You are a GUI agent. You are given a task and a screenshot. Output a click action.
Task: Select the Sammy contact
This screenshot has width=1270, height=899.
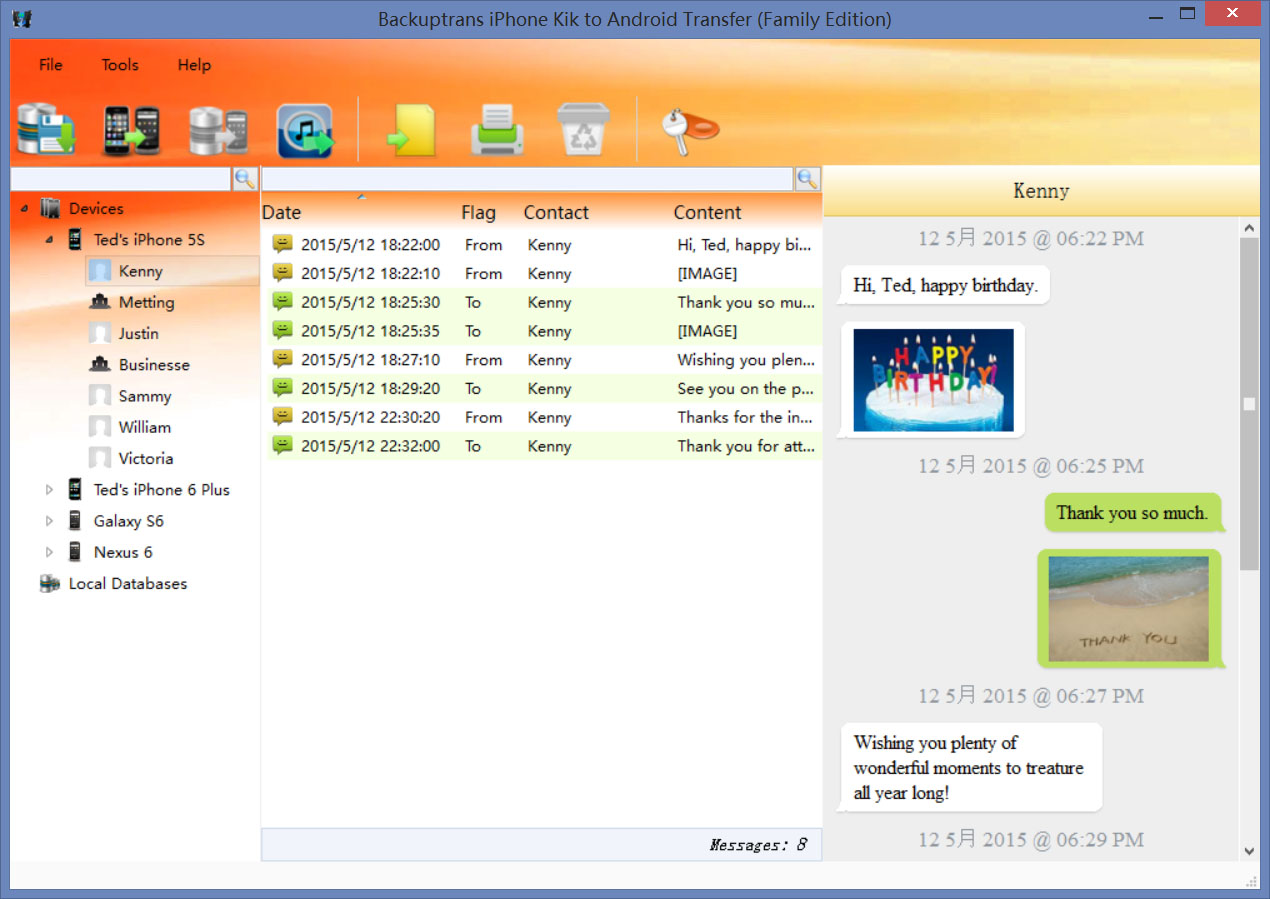point(144,396)
